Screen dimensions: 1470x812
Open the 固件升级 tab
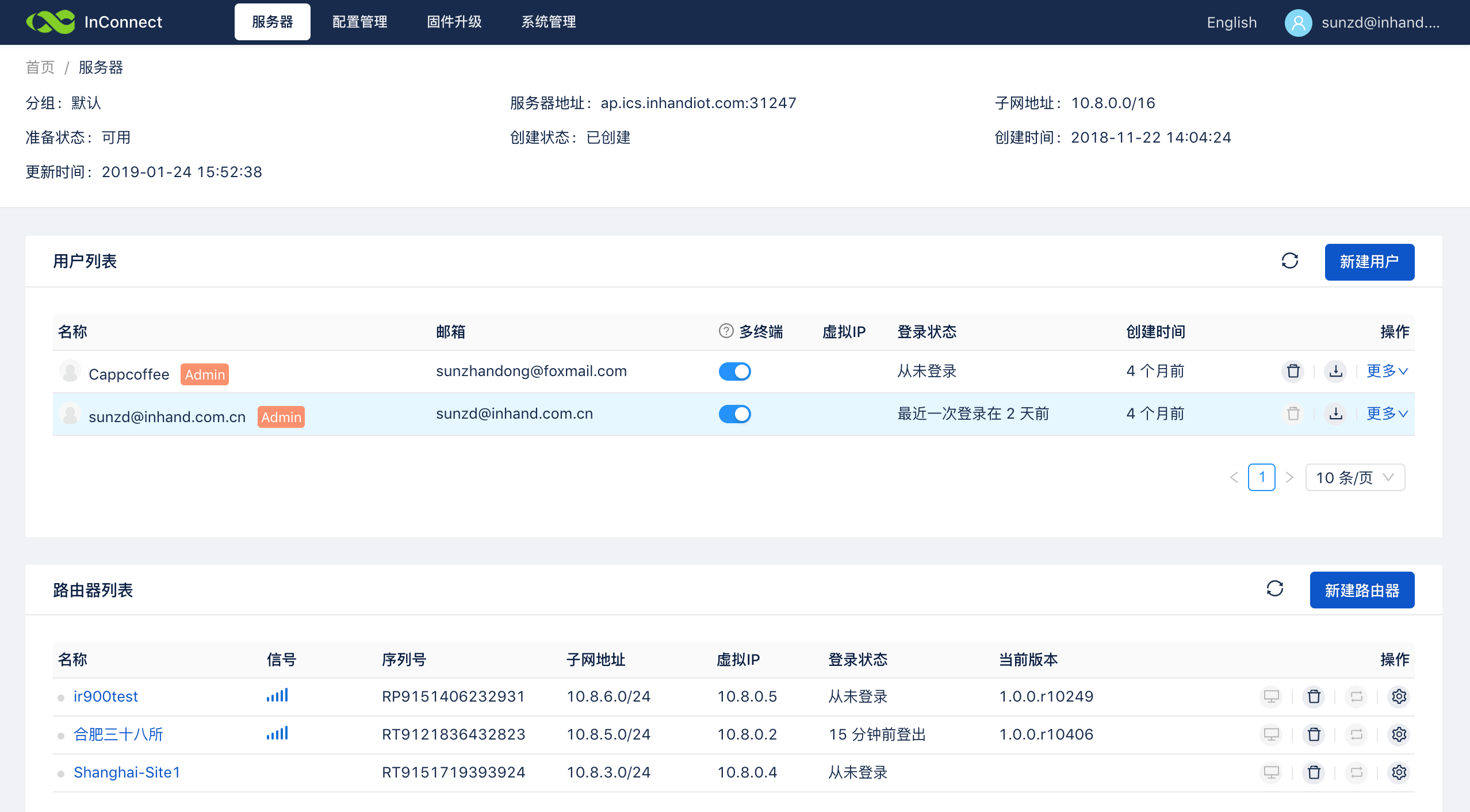coord(454,22)
